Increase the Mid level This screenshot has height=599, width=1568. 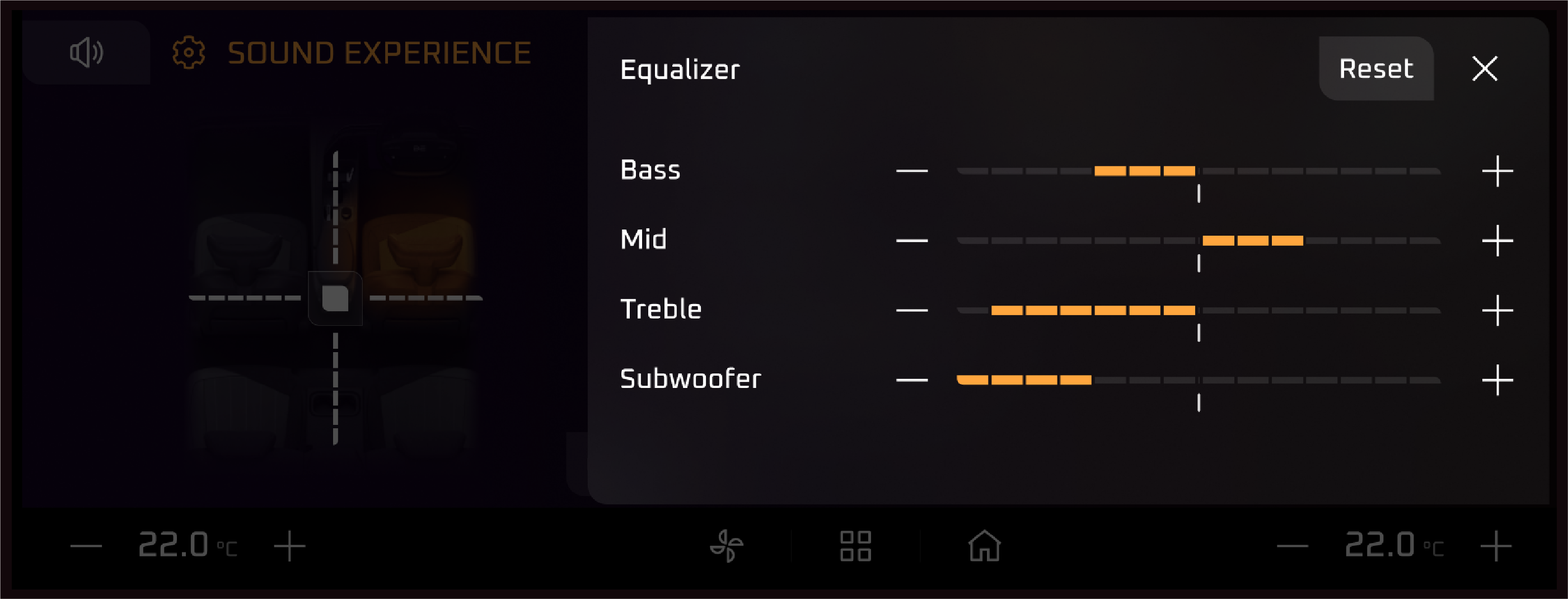pyautogui.click(x=1497, y=241)
